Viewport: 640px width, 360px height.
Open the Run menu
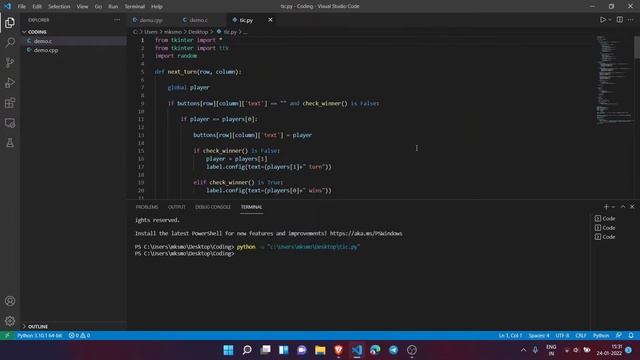click(x=113, y=7)
